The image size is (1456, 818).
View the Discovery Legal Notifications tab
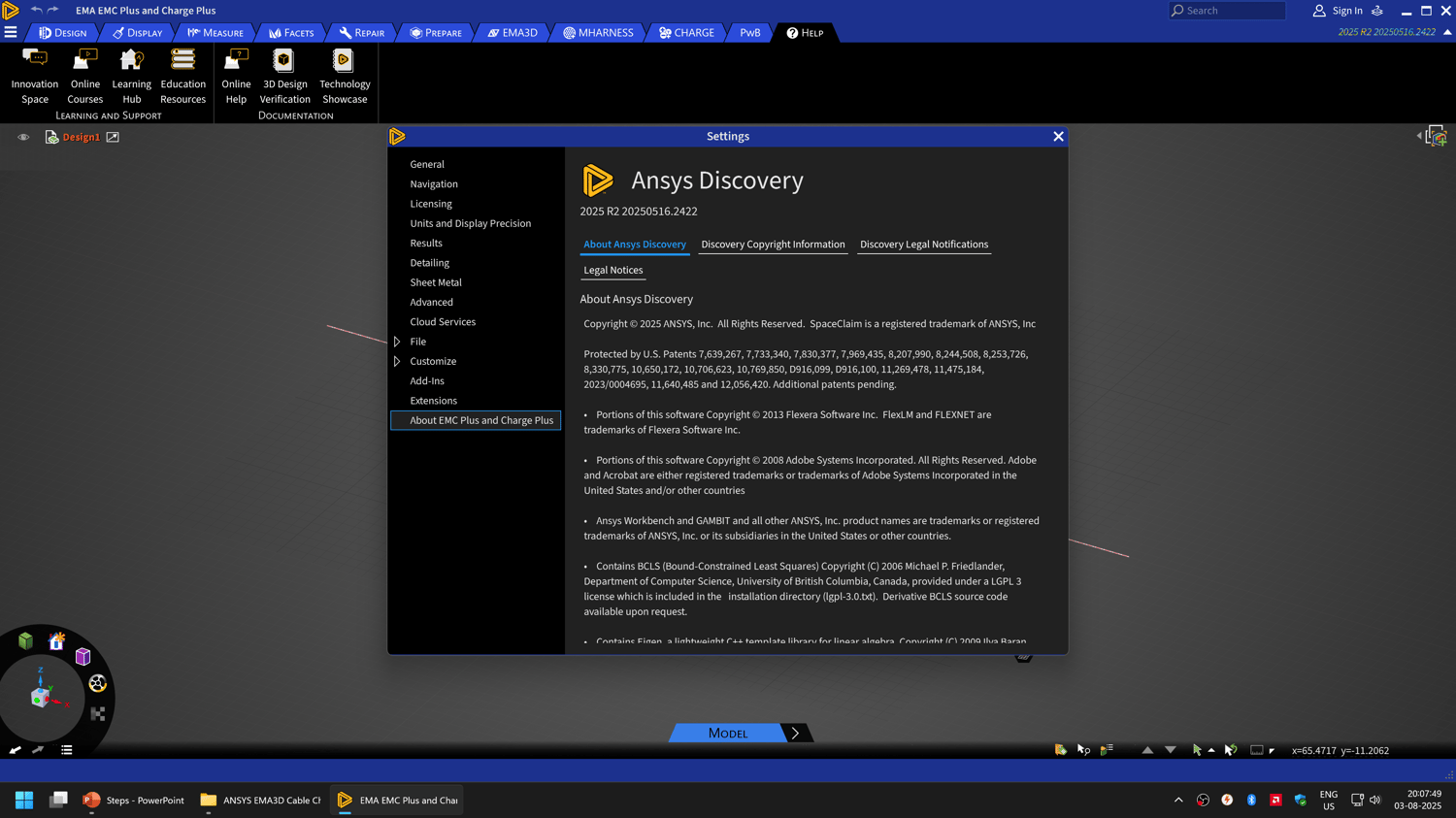[x=924, y=245]
